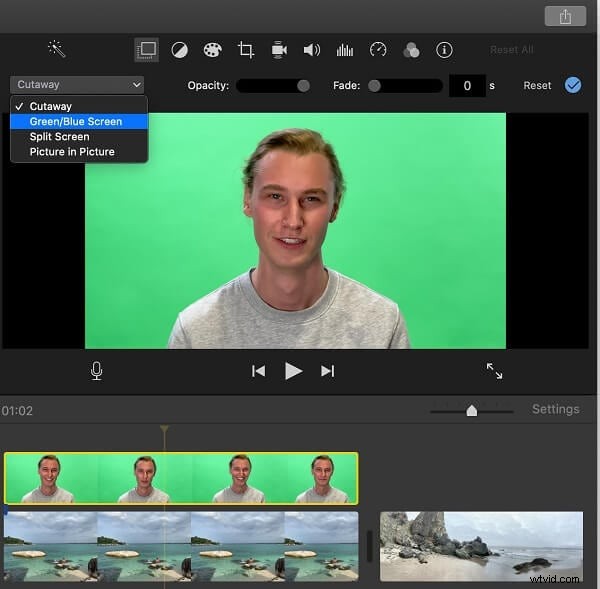Choose Green/Blue Screen from the menu

[x=79, y=121]
